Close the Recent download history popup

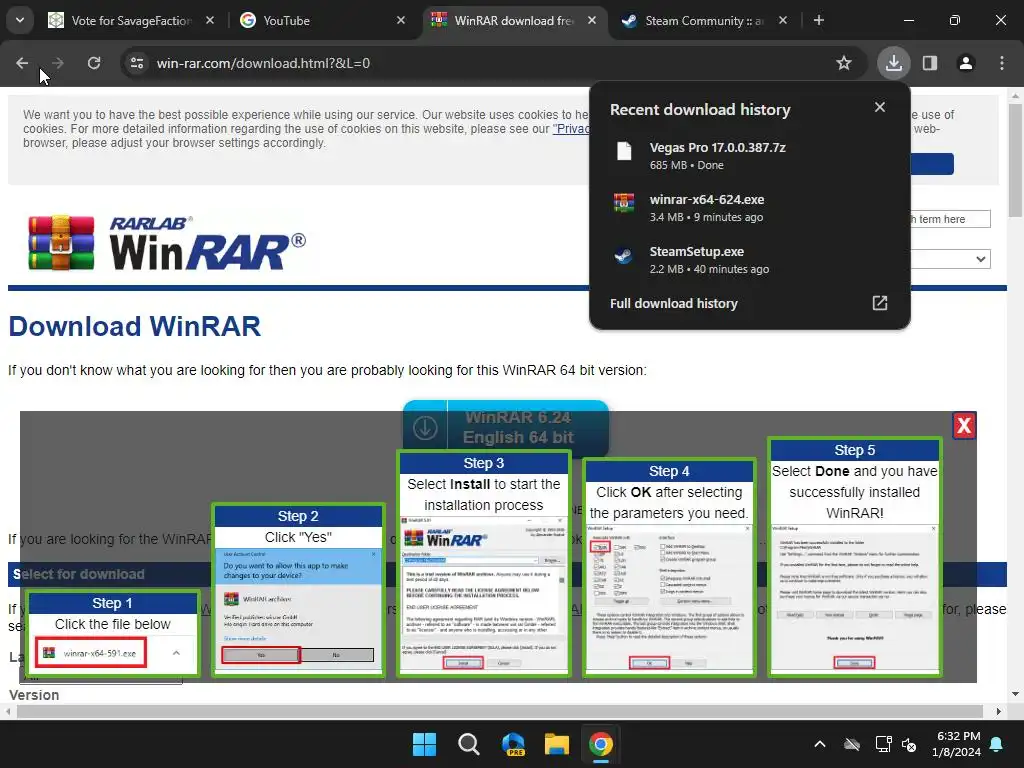tap(880, 107)
